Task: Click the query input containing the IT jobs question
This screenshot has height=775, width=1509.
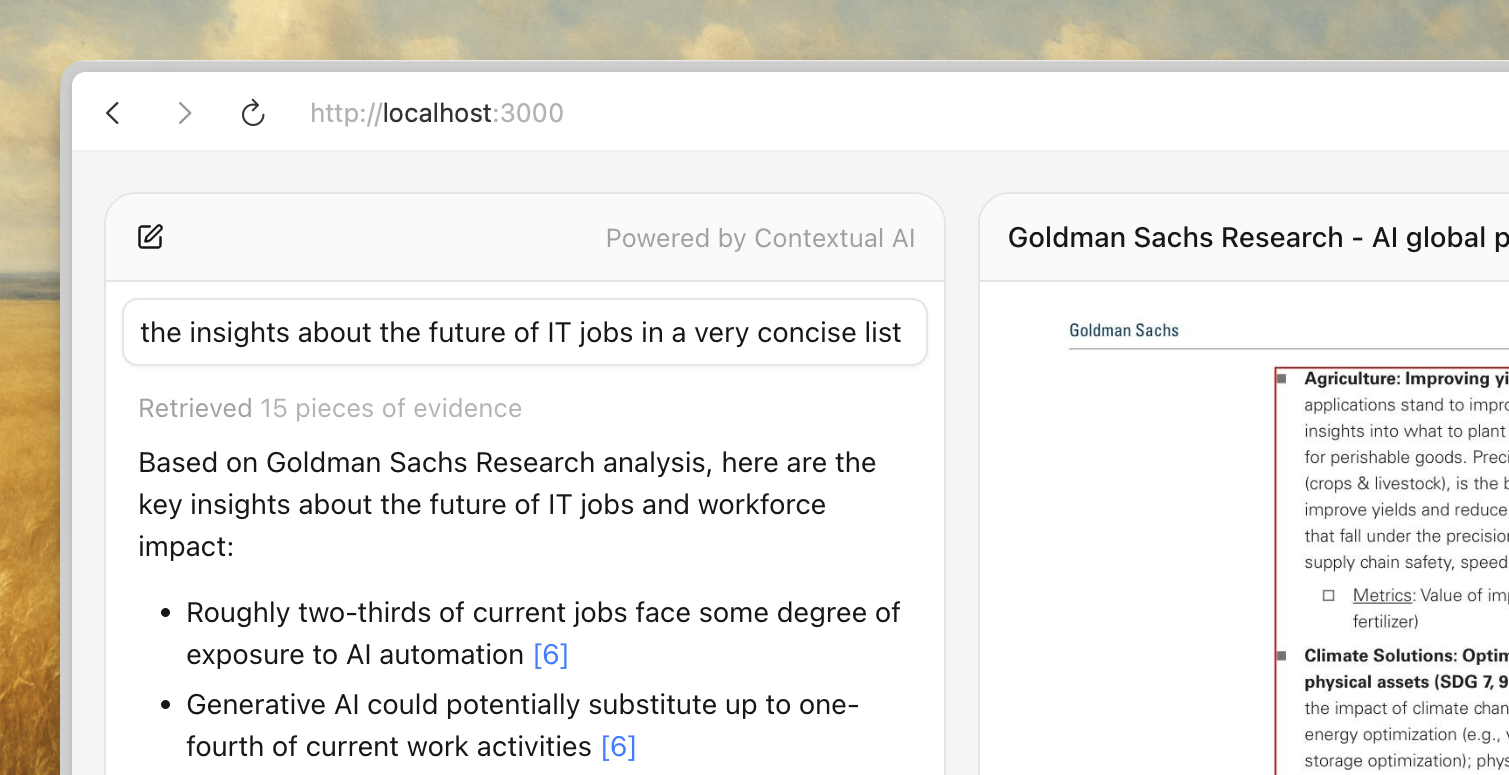Action: coord(524,331)
